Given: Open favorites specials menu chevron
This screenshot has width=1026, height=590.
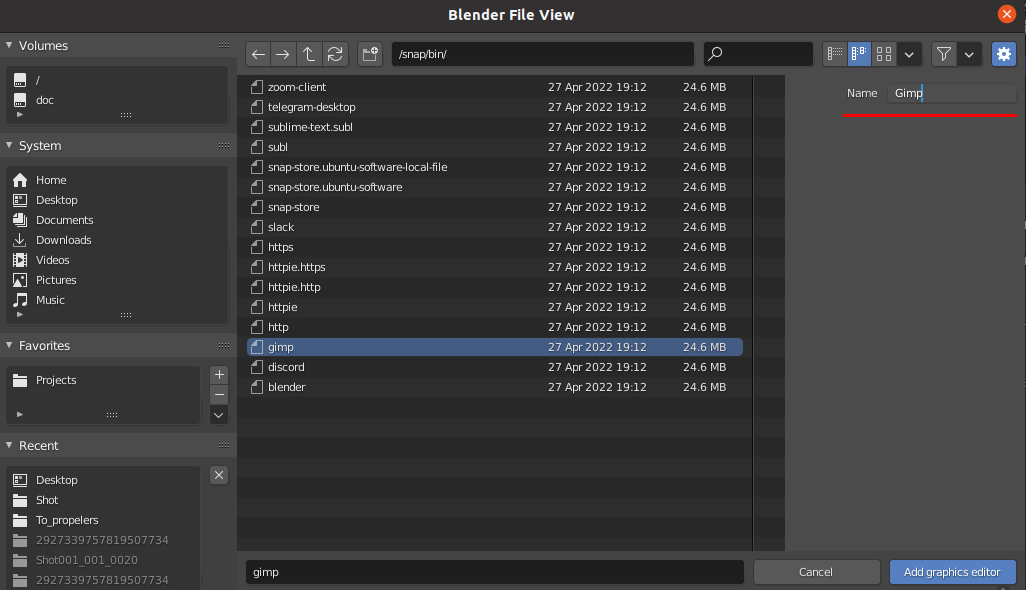Looking at the screenshot, I should pos(219,415).
